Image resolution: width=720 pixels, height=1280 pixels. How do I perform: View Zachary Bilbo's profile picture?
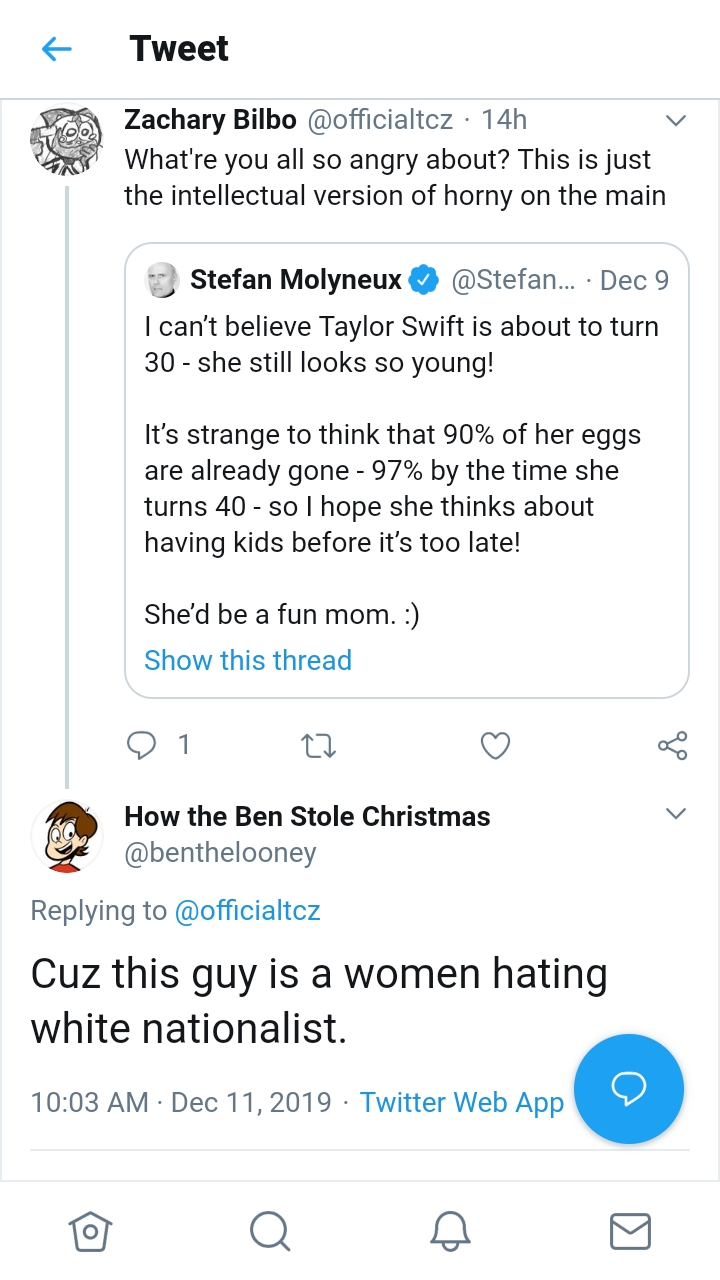coord(67,139)
